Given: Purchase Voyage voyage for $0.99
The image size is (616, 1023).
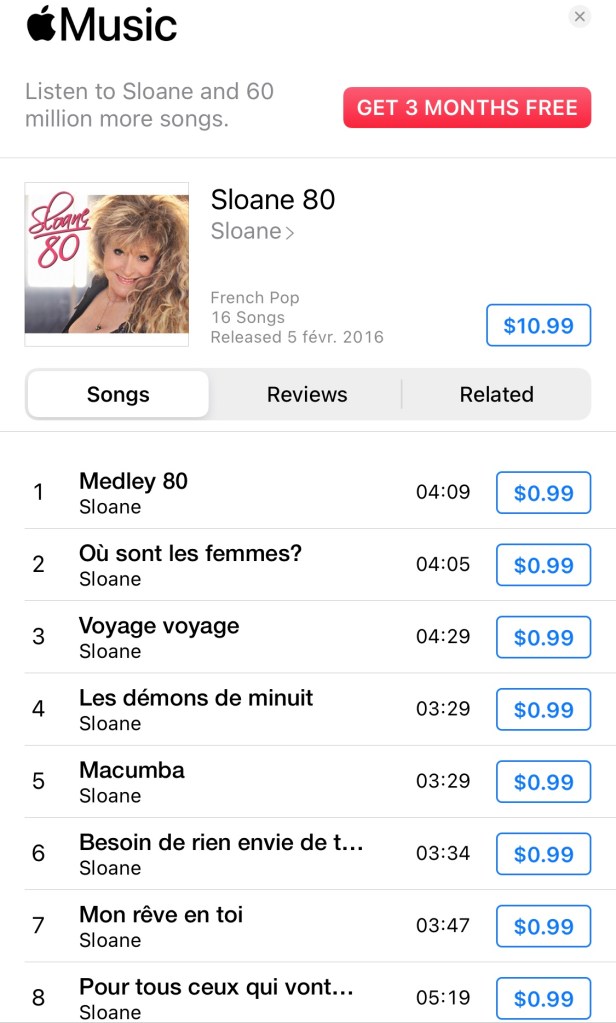Looking at the screenshot, I should pyautogui.click(x=544, y=637).
